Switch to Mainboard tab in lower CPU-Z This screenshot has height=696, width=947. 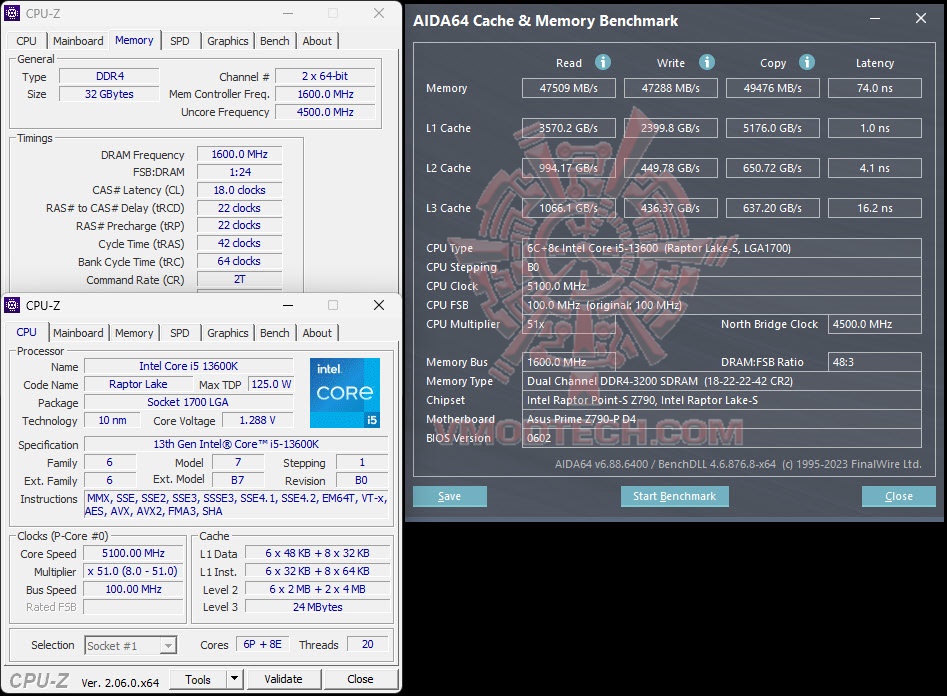click(78, 333)
